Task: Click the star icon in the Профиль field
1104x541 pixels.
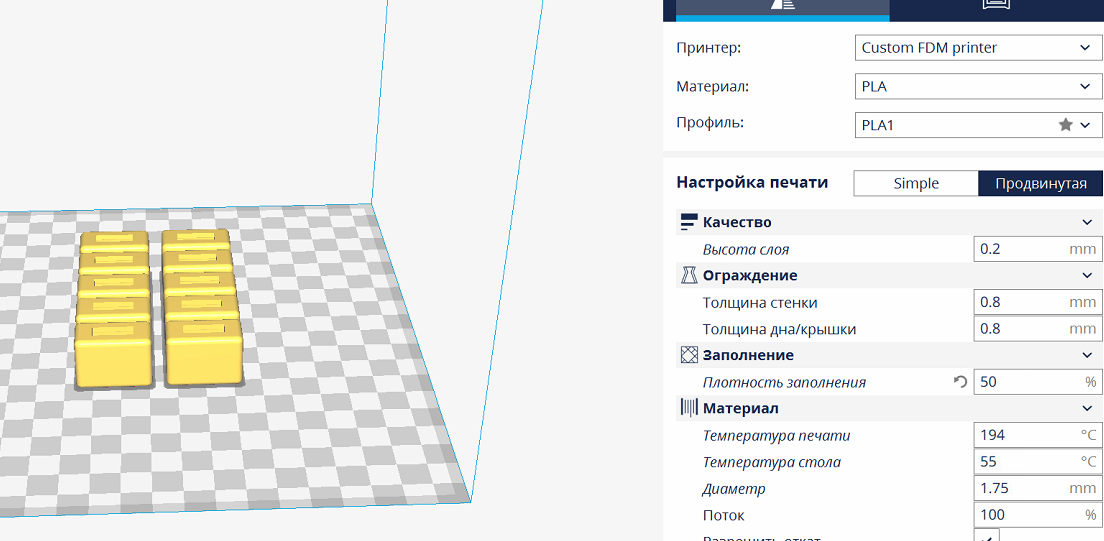Action: click(x=1066, y=125)
